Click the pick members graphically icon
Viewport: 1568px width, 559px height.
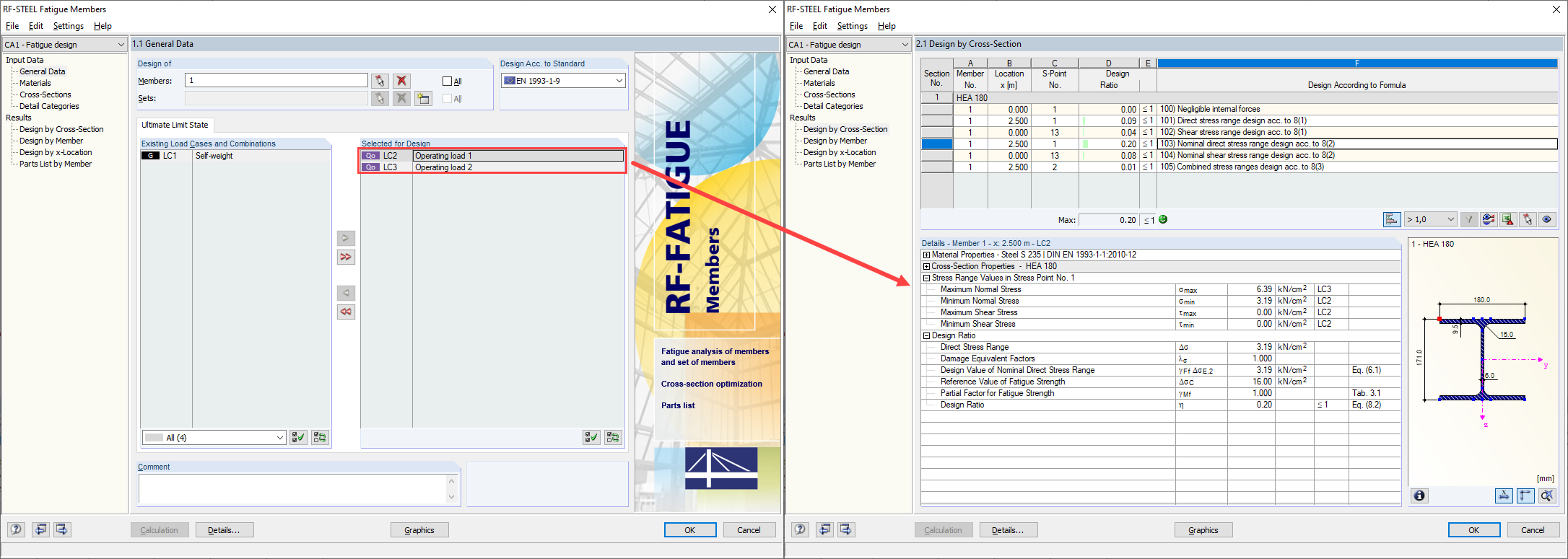380,81
